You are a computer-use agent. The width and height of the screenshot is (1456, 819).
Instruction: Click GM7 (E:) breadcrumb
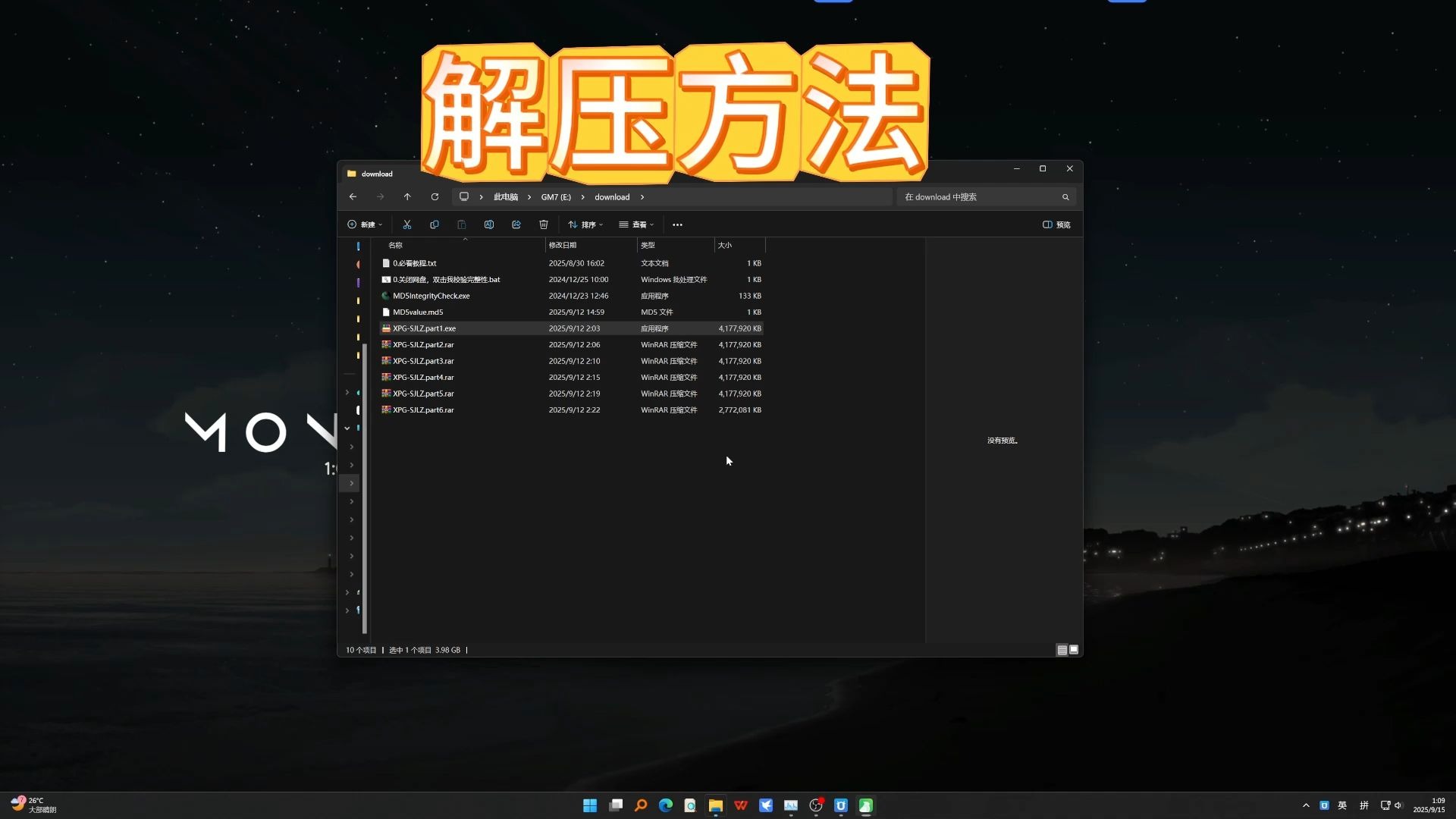(556, 197)
